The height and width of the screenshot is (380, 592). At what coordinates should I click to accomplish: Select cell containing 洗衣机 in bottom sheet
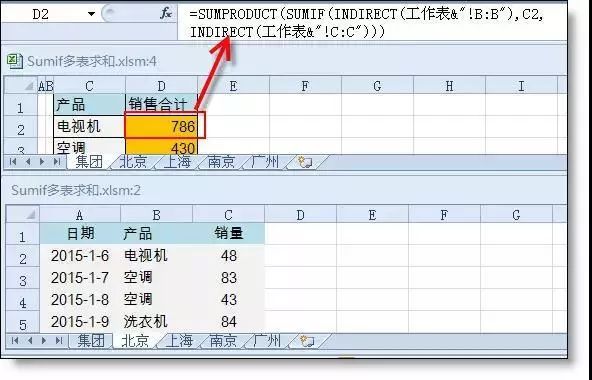click(156, 321)
